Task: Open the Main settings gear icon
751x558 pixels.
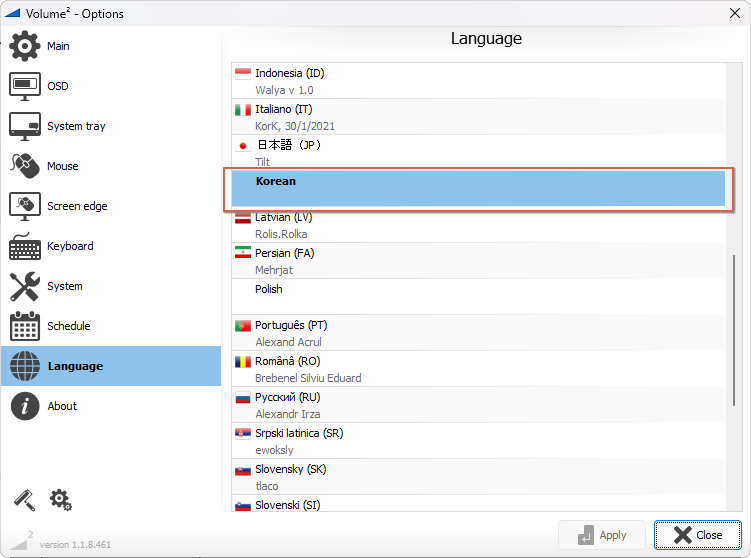Action: pyautogui.click(x=25, y=46)
